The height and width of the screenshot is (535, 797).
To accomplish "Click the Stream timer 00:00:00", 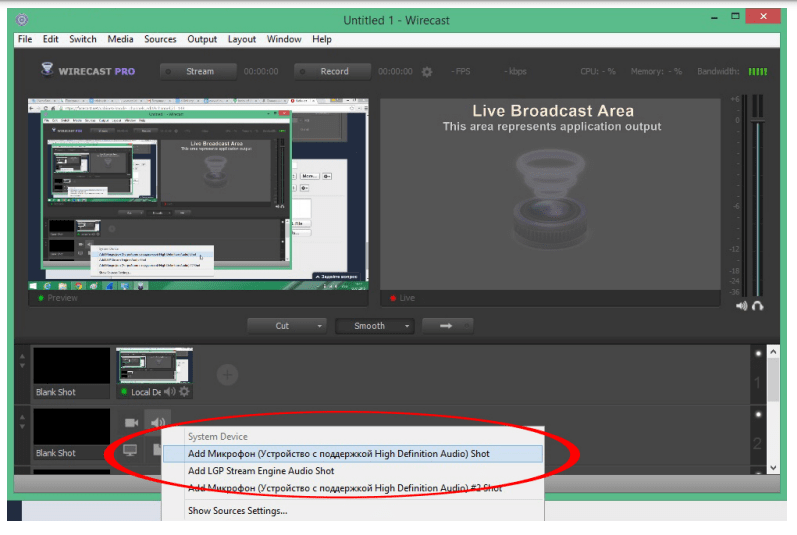I will click(261, 72).
